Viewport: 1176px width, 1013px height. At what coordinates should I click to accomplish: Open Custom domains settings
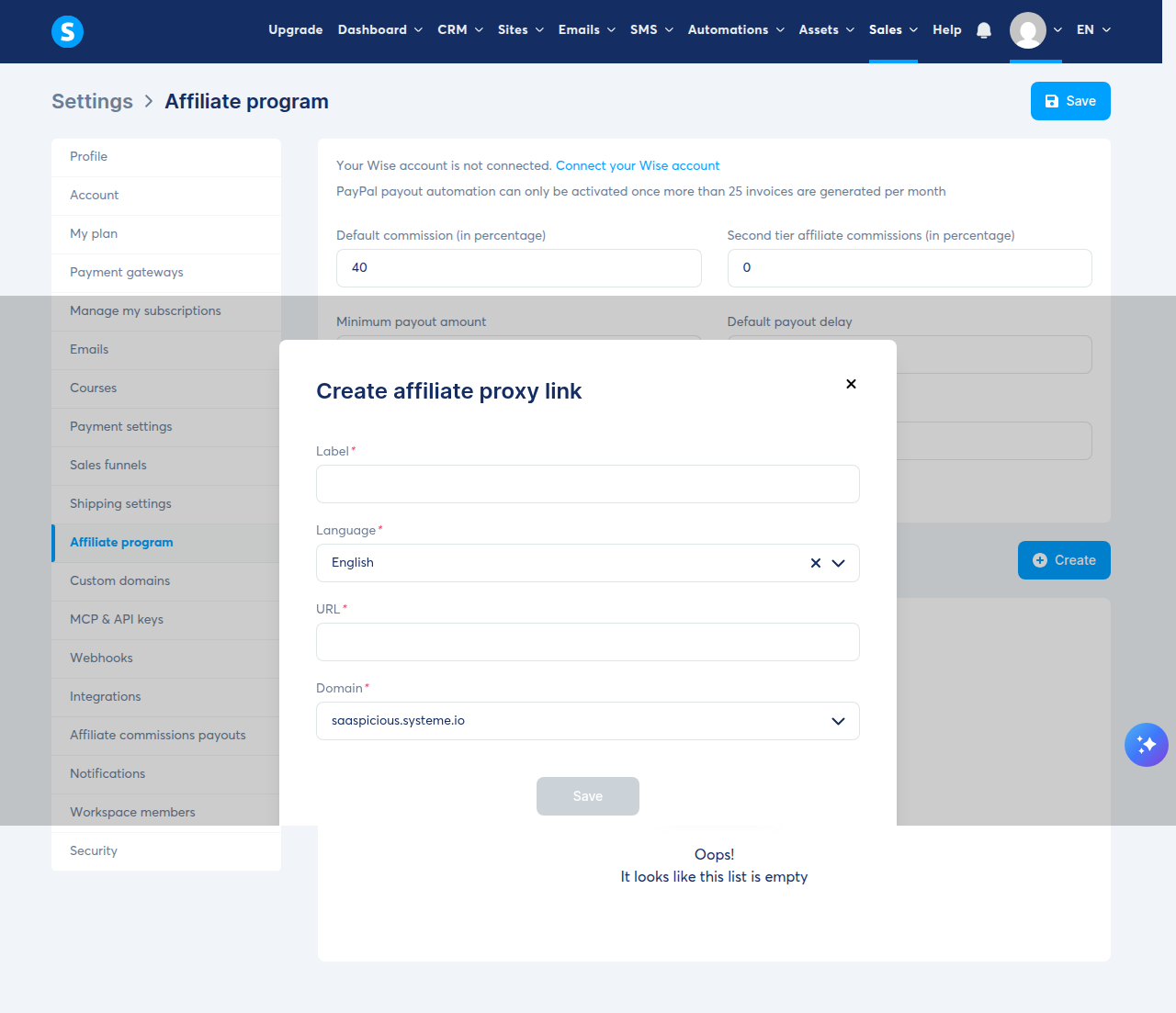pos(166,581)
